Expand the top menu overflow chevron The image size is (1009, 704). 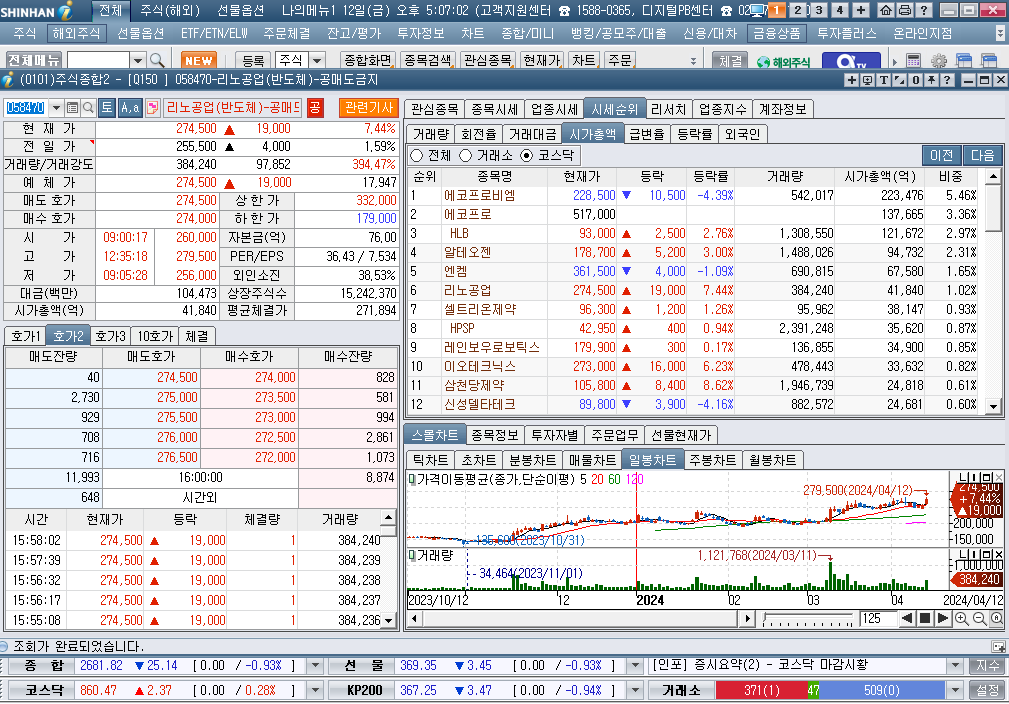(999, 33)
